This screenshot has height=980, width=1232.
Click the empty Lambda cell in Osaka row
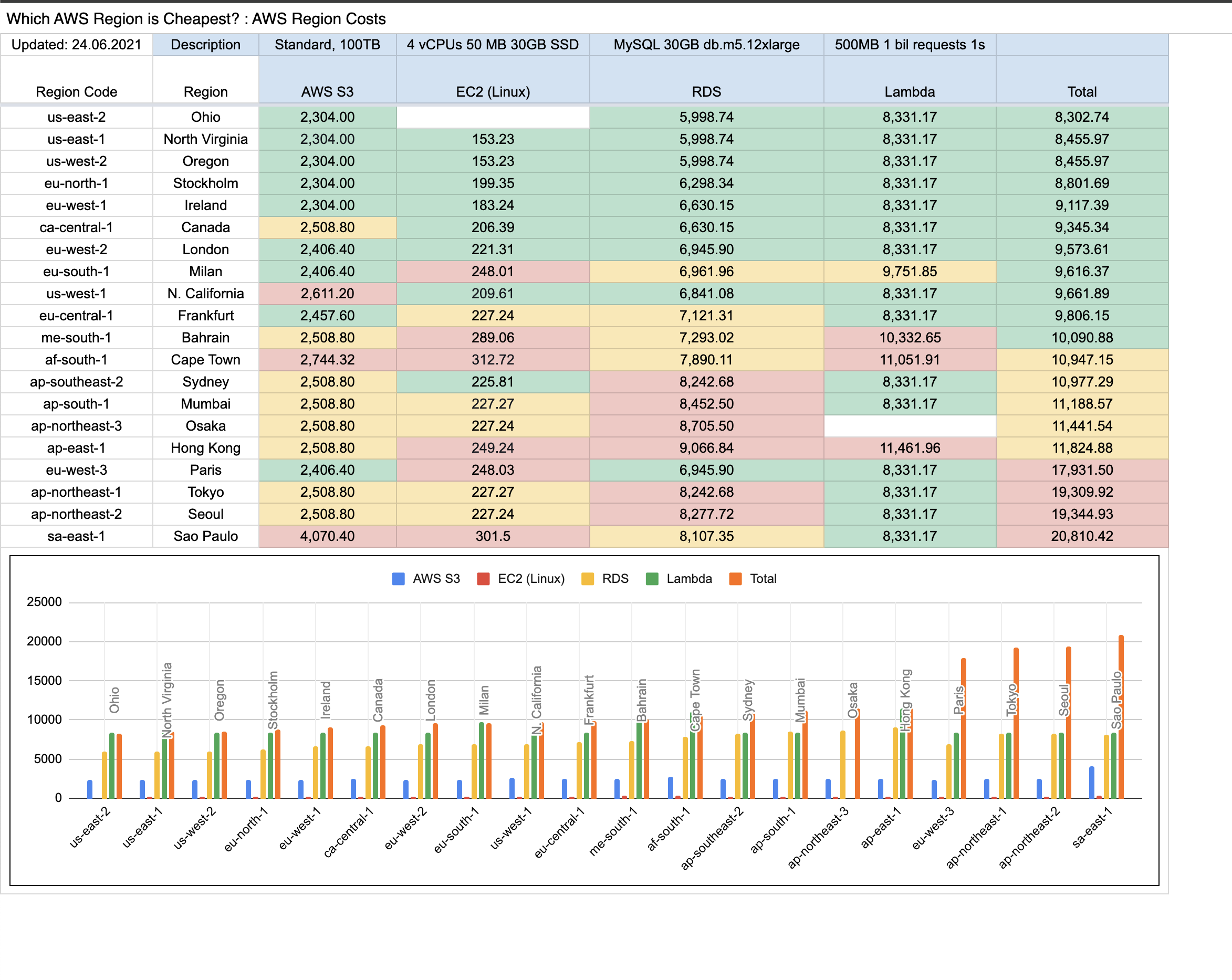point(910,426)
